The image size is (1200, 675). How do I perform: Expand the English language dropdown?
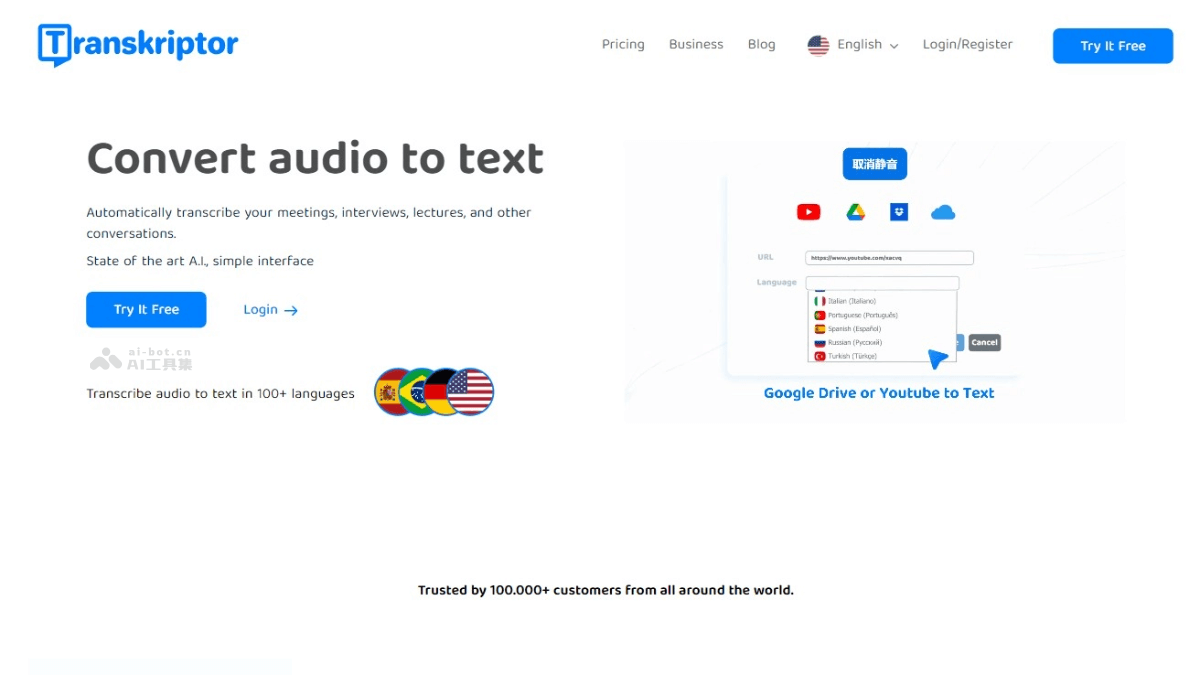coord(862,44)
